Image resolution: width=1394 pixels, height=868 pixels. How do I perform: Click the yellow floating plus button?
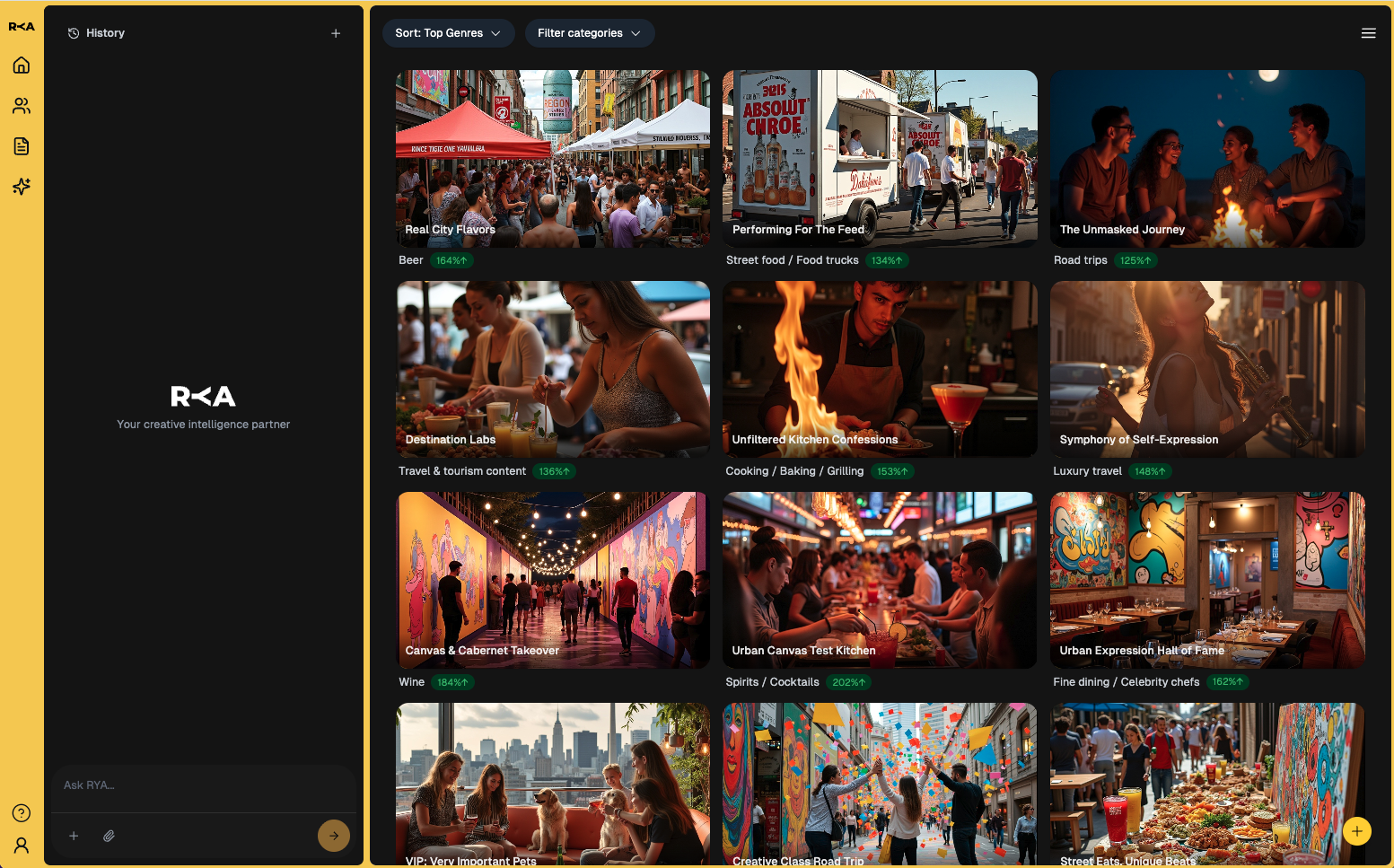(1357, 831)
